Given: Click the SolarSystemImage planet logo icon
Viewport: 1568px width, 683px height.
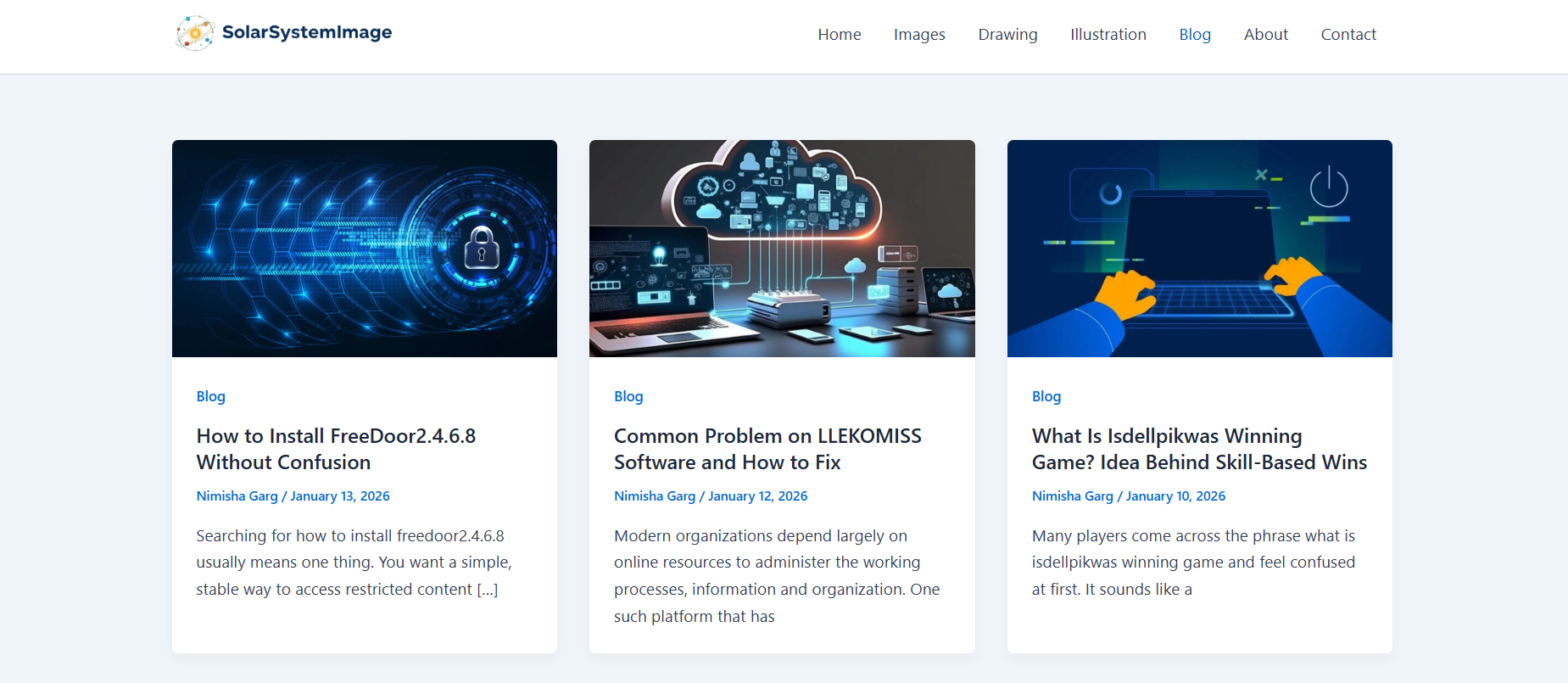Looking at the screenshot, I should [x=194, y=33].
